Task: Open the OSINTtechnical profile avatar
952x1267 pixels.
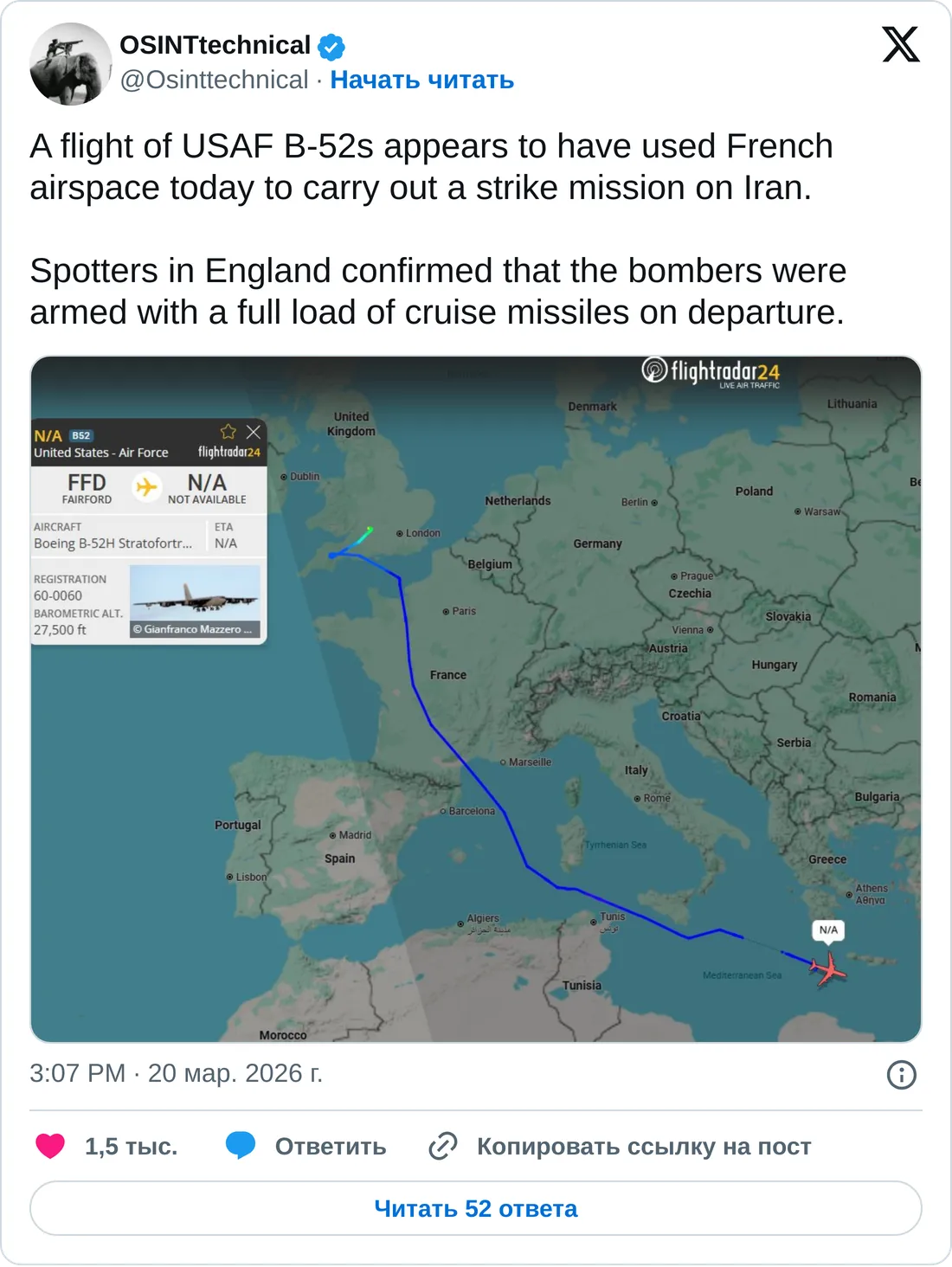Action: click(x=70, y=64)
